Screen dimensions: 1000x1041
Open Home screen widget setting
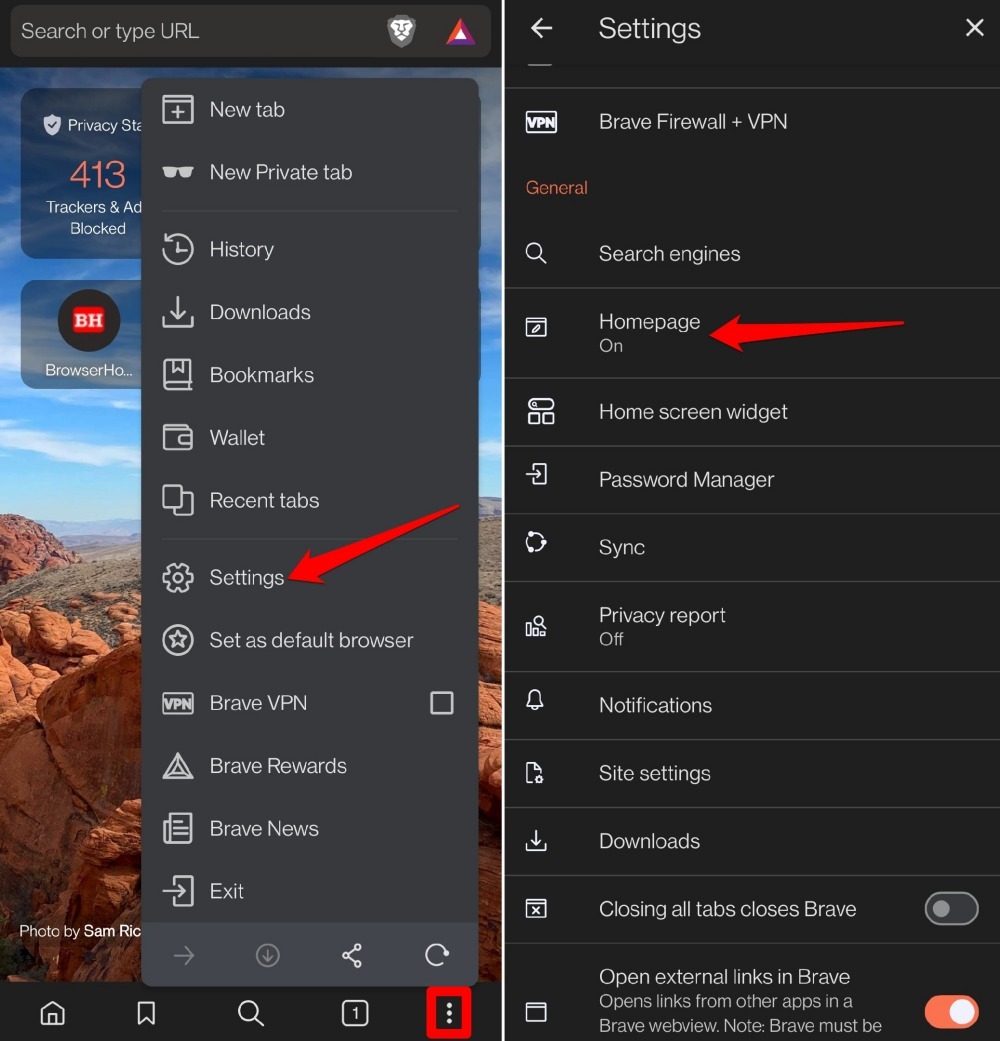(752, 412)
